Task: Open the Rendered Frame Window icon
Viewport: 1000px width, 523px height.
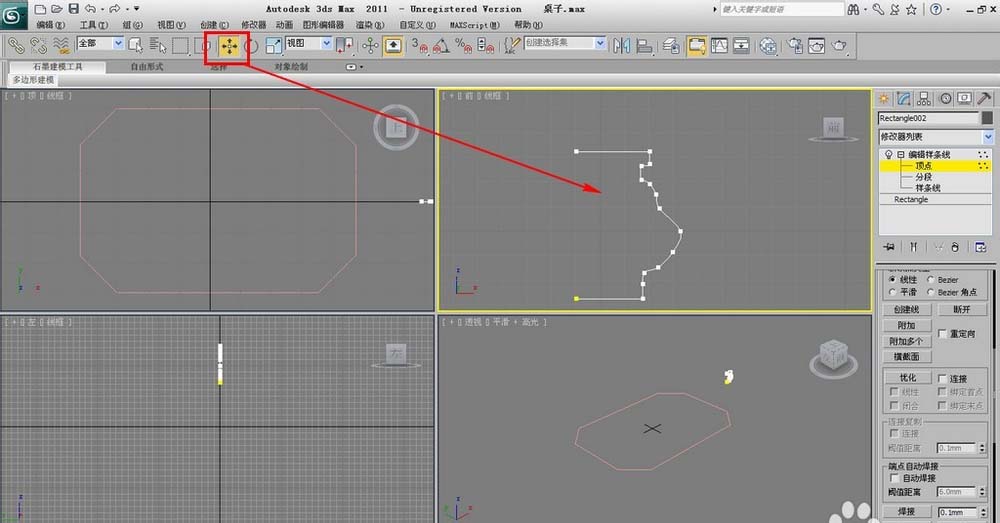Action: coord(817,45)
